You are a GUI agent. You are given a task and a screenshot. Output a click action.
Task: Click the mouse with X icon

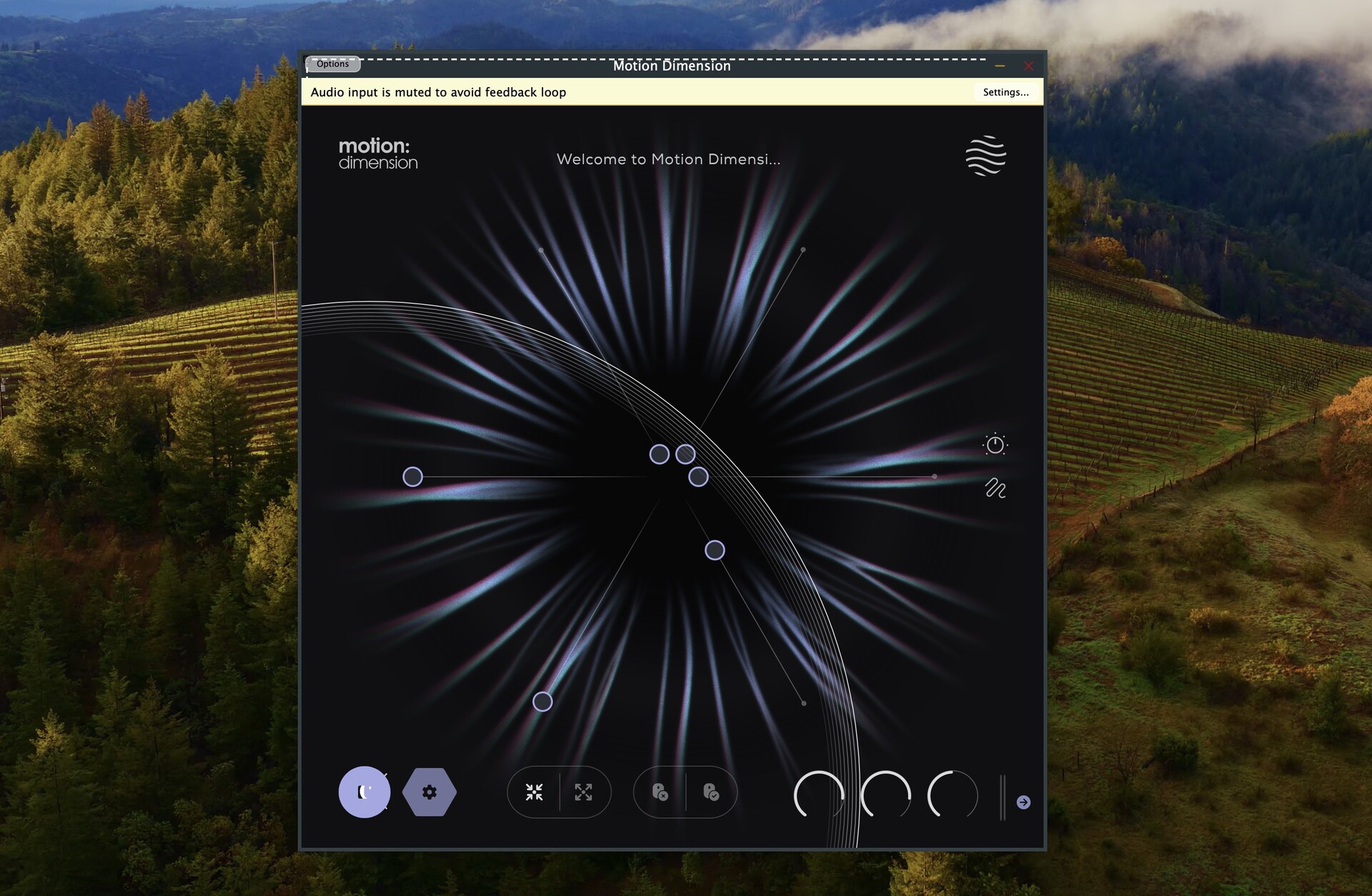(x=660, y=792)
